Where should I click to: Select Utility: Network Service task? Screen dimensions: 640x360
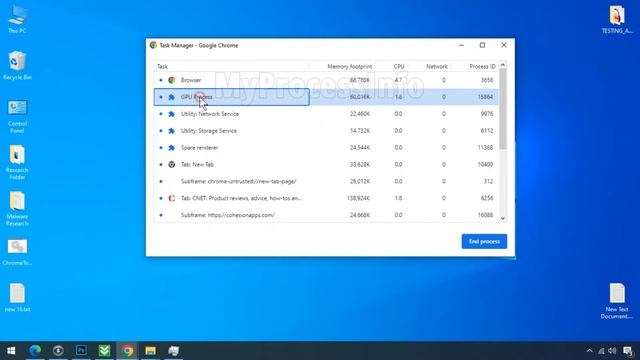coord(326,114)
